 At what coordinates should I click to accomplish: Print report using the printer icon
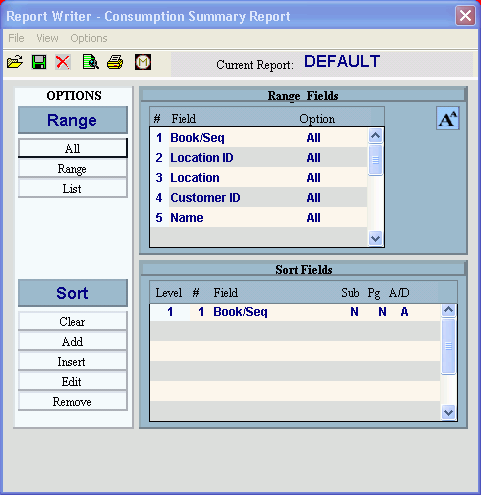(x=115, y=62)
